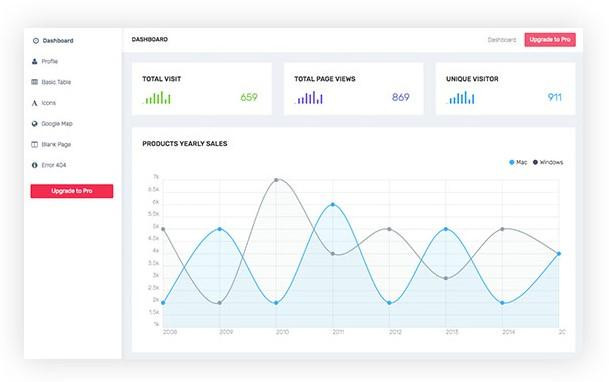The image size is (609, 382).
Task: Click the sidebar Upgrade to Pro button
Action: pyautogui.click(x=72, y=191)
